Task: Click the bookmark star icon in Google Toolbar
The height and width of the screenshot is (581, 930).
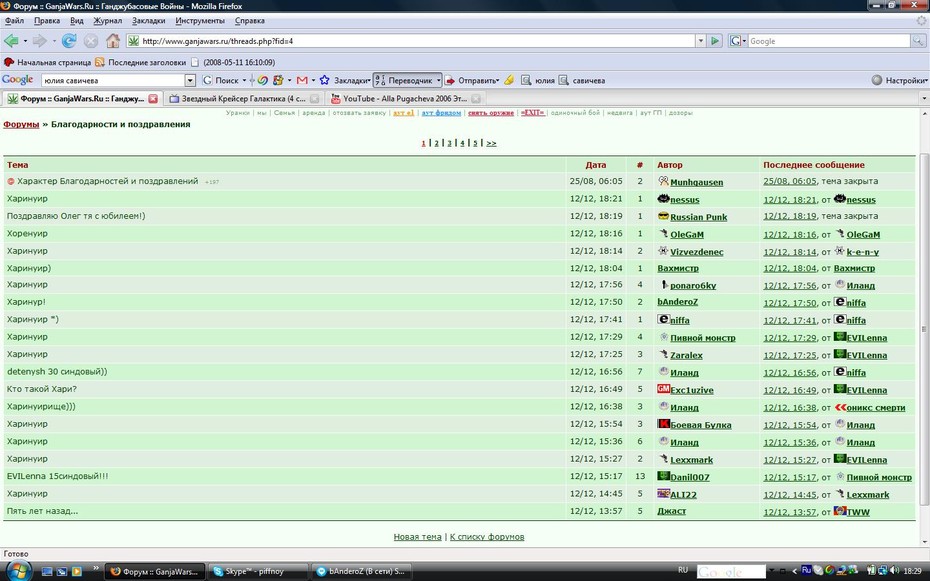Action: click(x=324, y=80)
